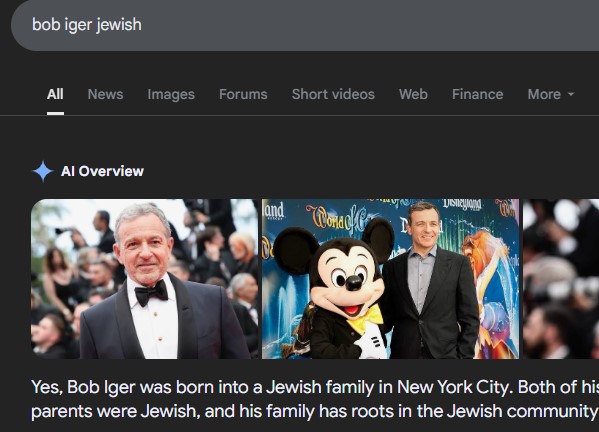This screenshot has width=599, height=432.
Task: Click the small arrow beside More
Action: 571,94
